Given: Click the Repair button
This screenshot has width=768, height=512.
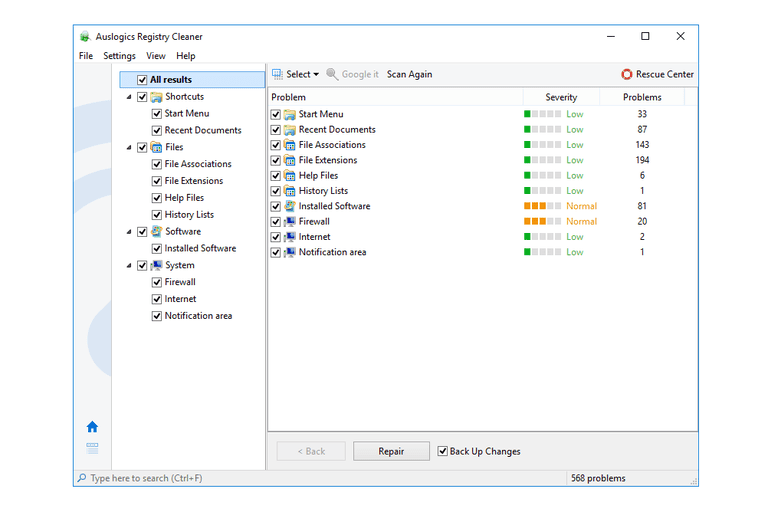Looking at the screenshot, I should [391, 451].
